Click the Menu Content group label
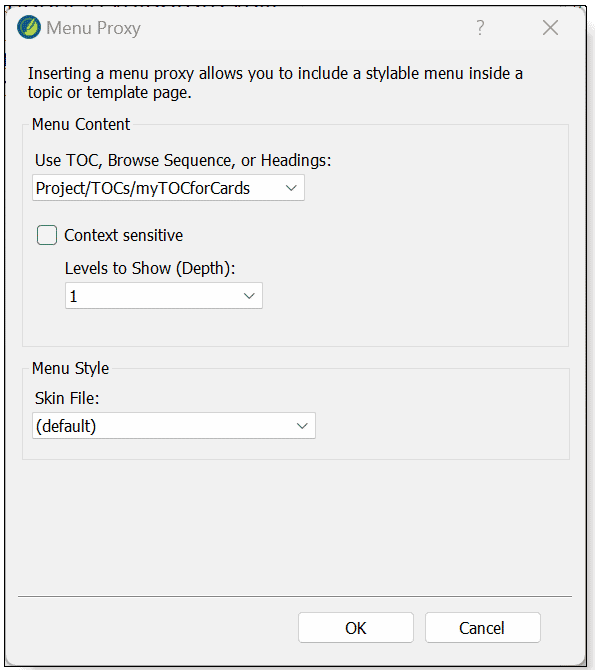This screenshot has width=595, height=670. pyautogui.click(x=81, y=124)
